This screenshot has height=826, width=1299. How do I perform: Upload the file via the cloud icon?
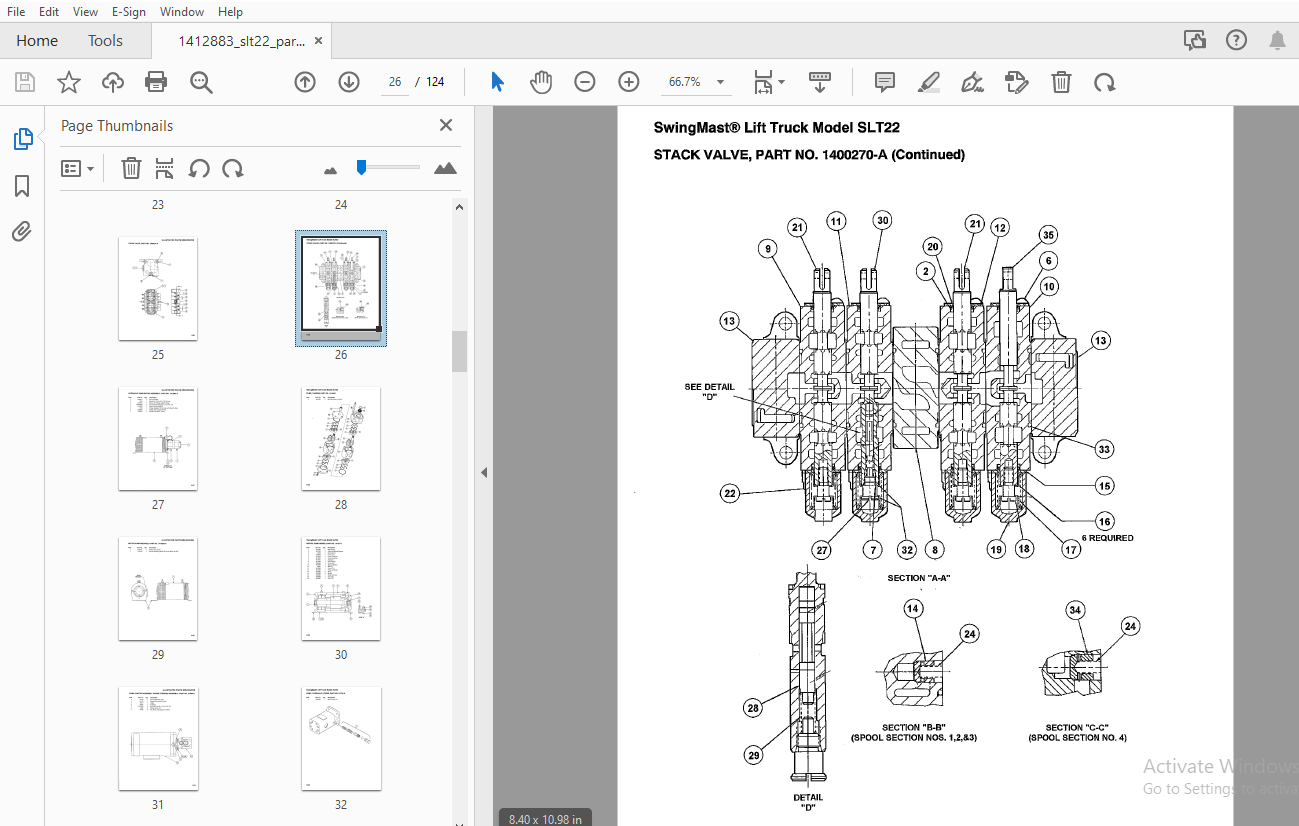coord(113,82)
